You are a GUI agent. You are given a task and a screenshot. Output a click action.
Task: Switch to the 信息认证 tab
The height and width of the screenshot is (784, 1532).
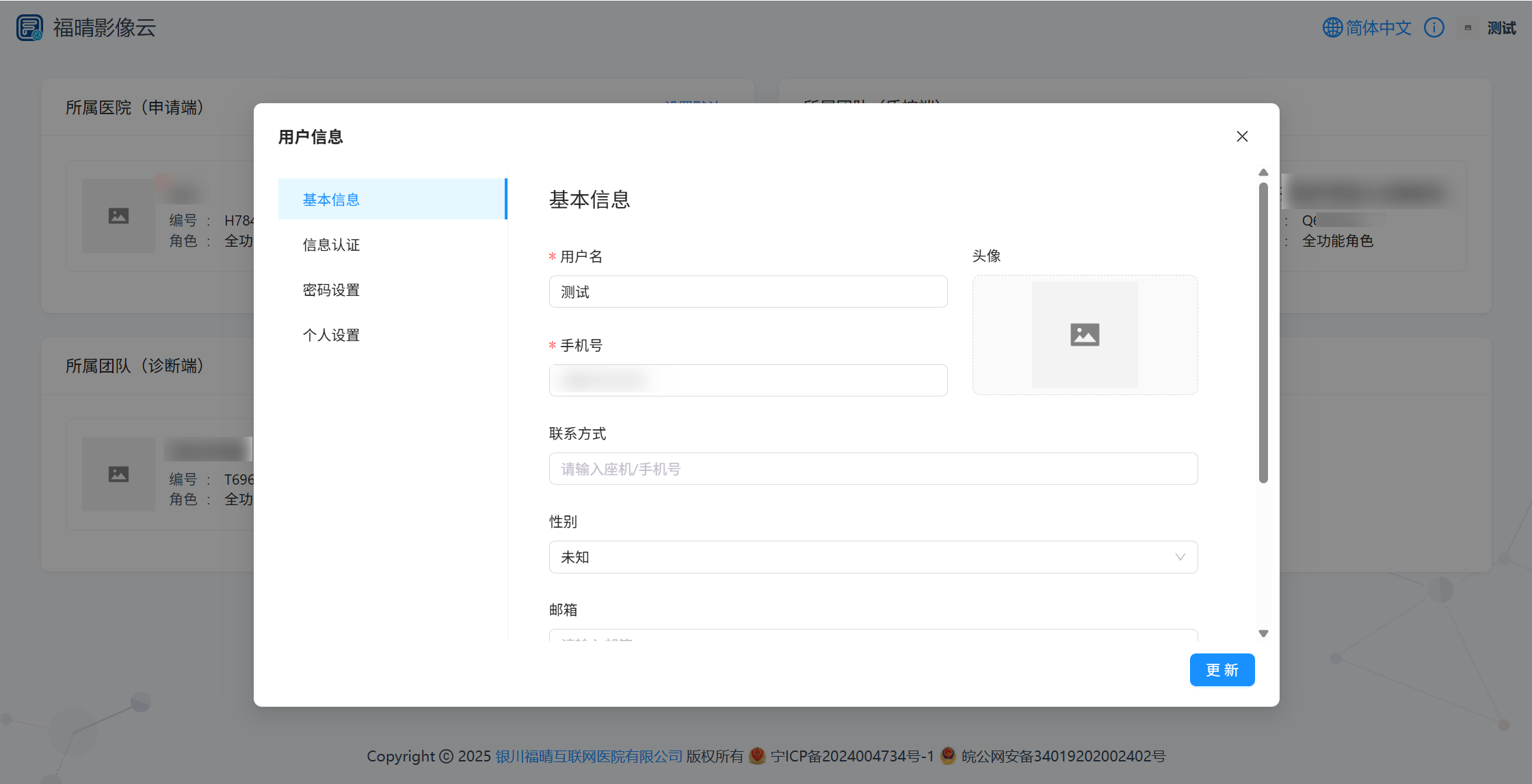[x=331, y=245]
